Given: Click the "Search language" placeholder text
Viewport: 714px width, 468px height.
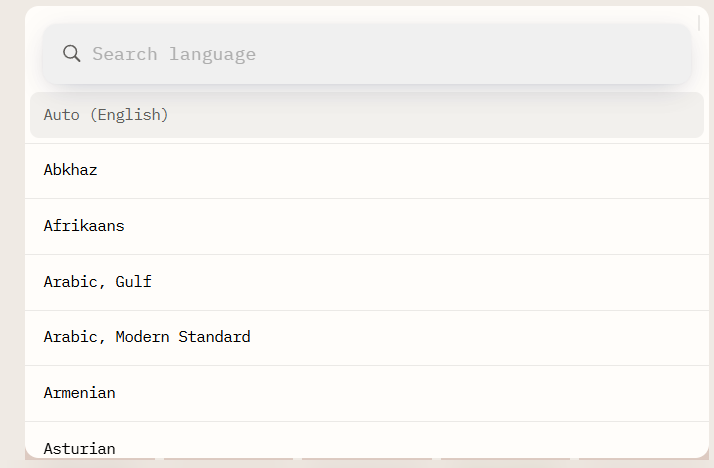Looking at the screenshot, I should (x=174, y=54).
